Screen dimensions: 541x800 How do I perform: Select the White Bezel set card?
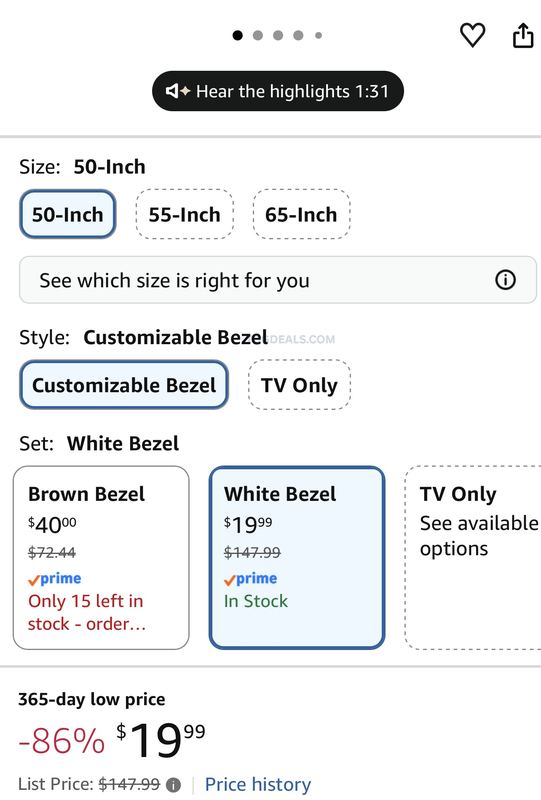(297, 558)
